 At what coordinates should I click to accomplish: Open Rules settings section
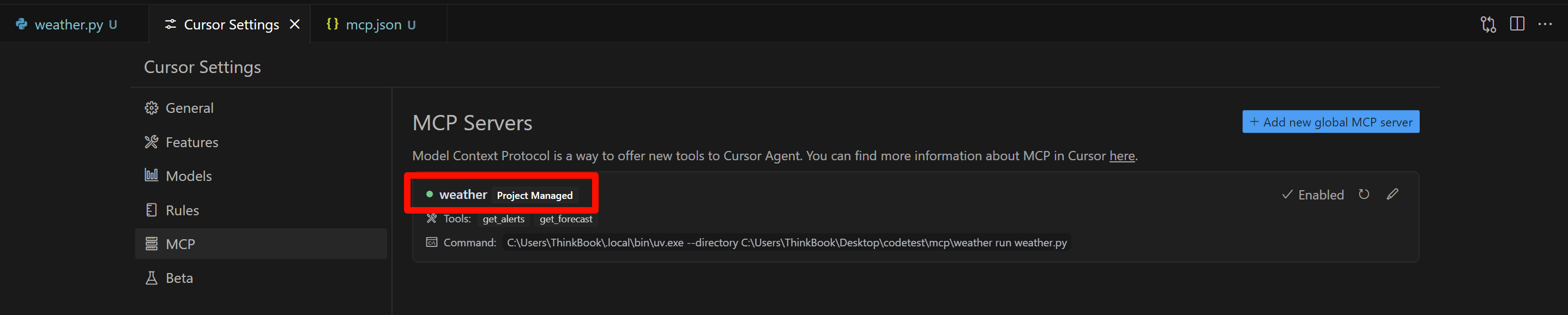click(x=261, y=210)
